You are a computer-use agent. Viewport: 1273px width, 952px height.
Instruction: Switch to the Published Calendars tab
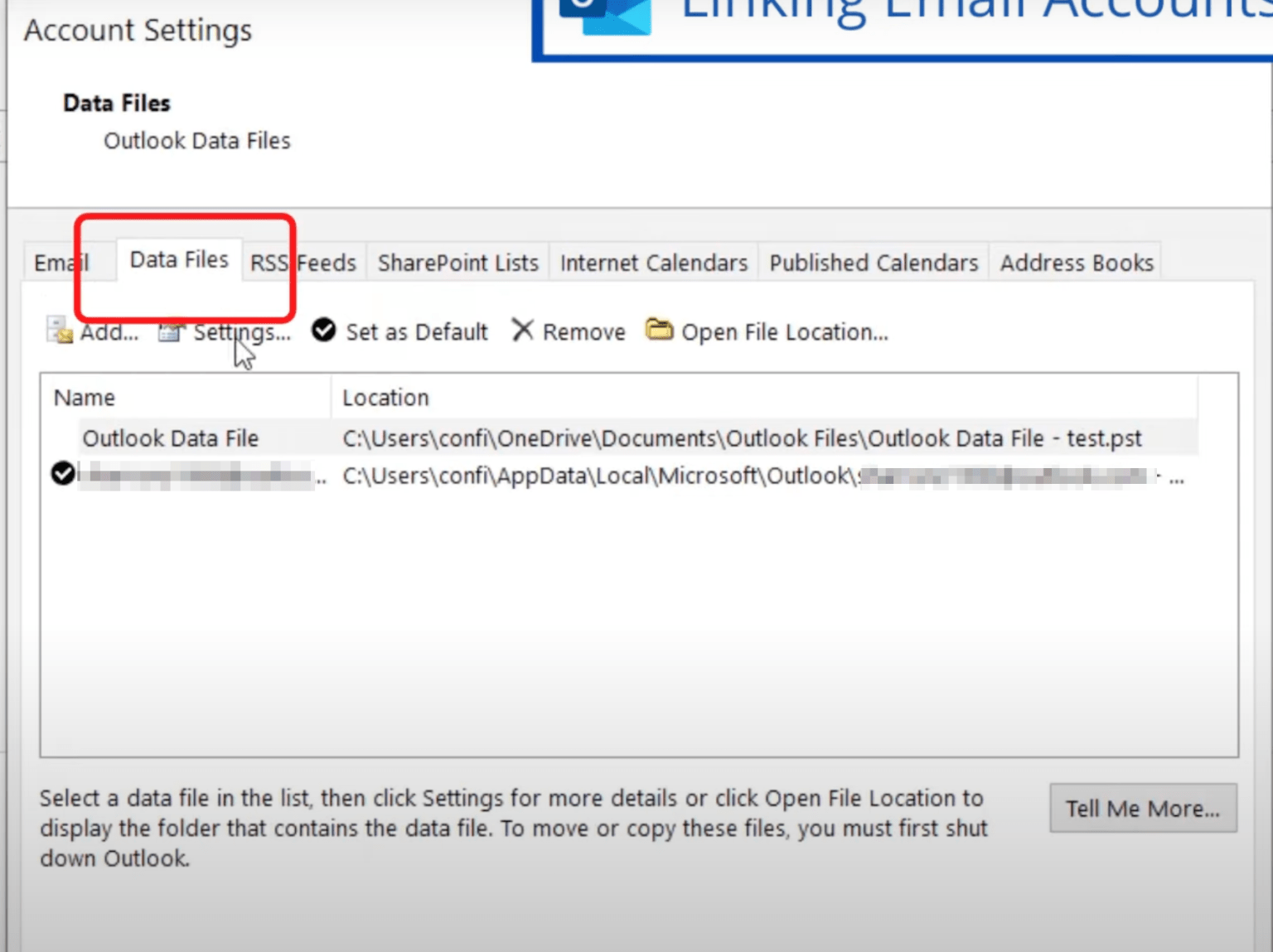click(x=873, y=262)
